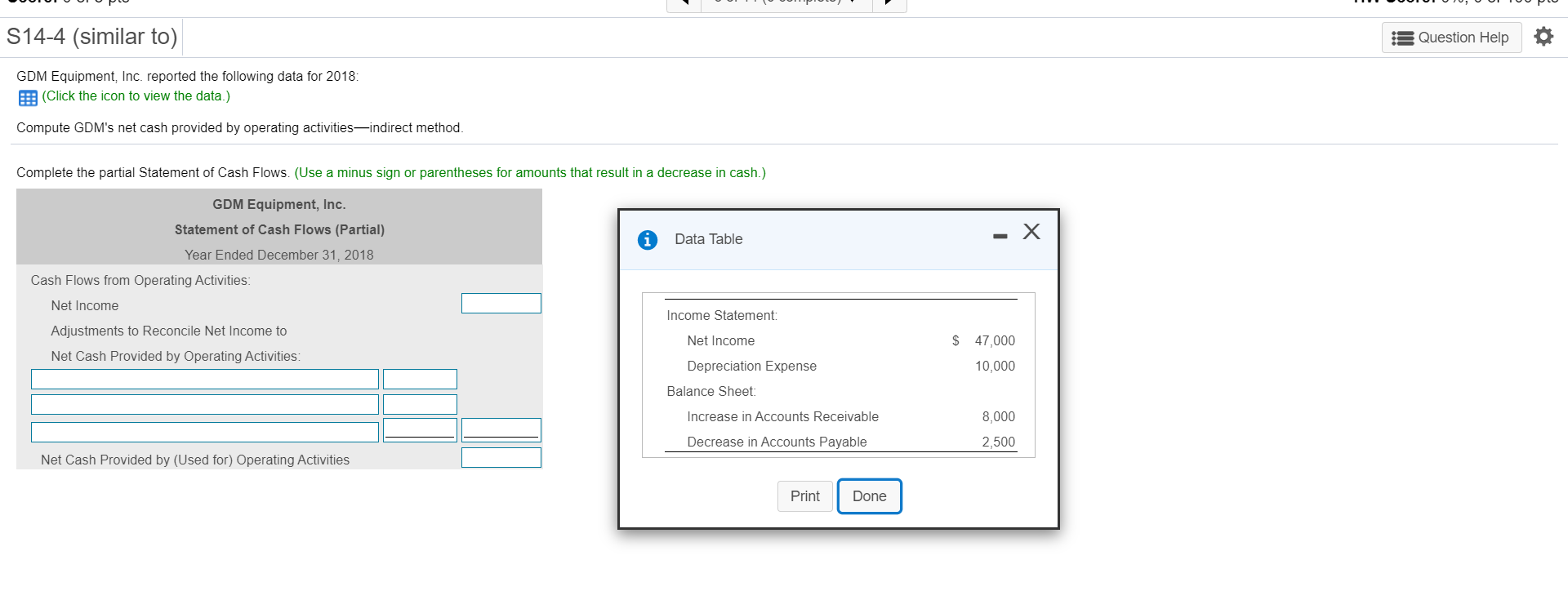Click 'Depreciation Expense' in the data table
1568x591 pixels.
[751, 367]
